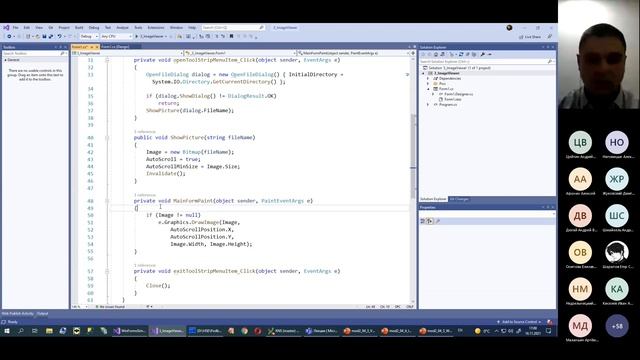Click the user account avatar icon
Image resolution: width=640 pixels, height=360 pixels.
(x=509, y=27)
